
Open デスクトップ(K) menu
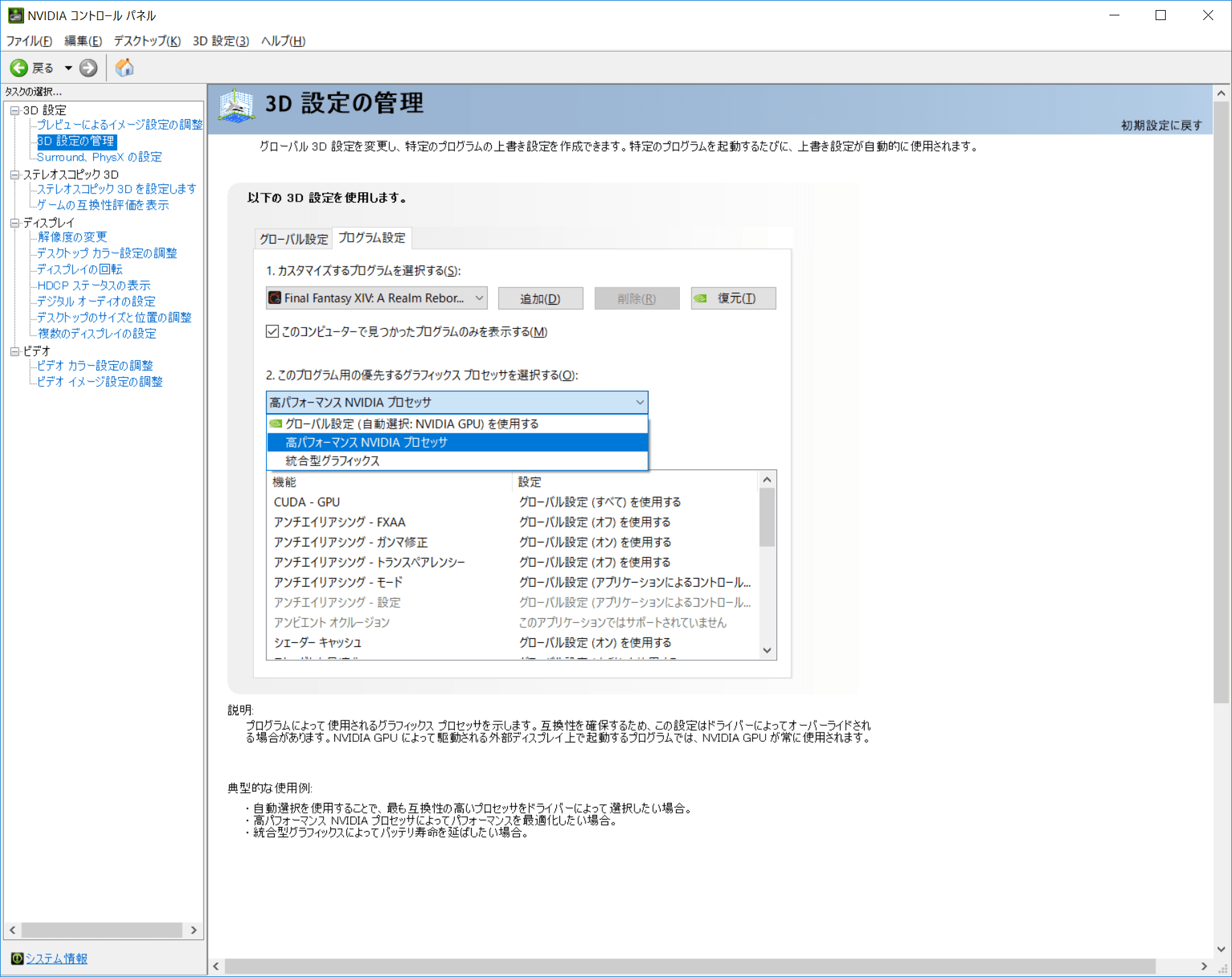tap(147, 41)
